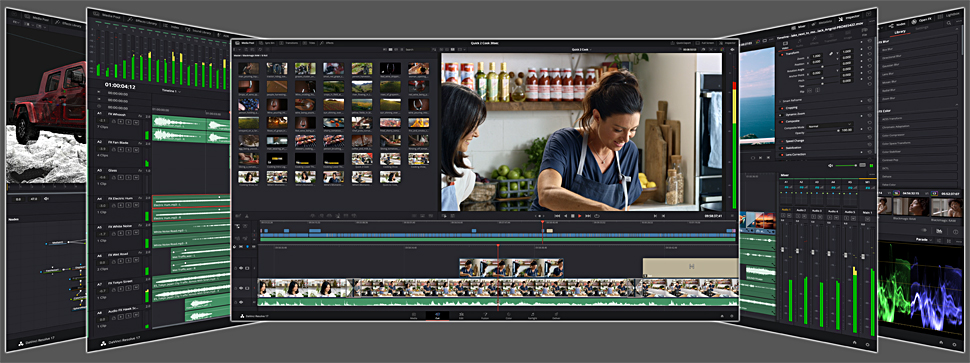Open the Quick 2 Cook timeline dropdown
Image resolution: width=970 pixels, height=363 pixels.
click(x=582, y=49)
